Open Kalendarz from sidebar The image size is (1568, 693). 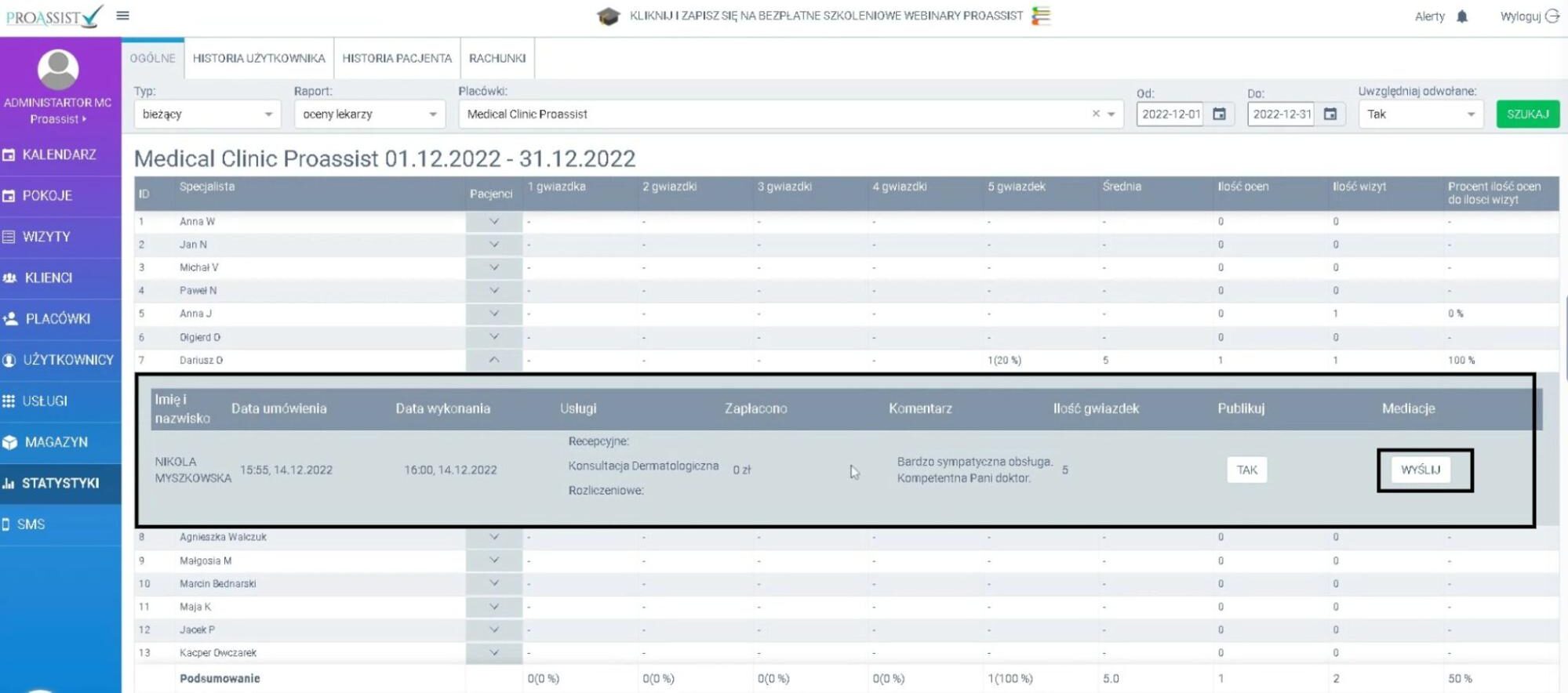coord(60,154)
